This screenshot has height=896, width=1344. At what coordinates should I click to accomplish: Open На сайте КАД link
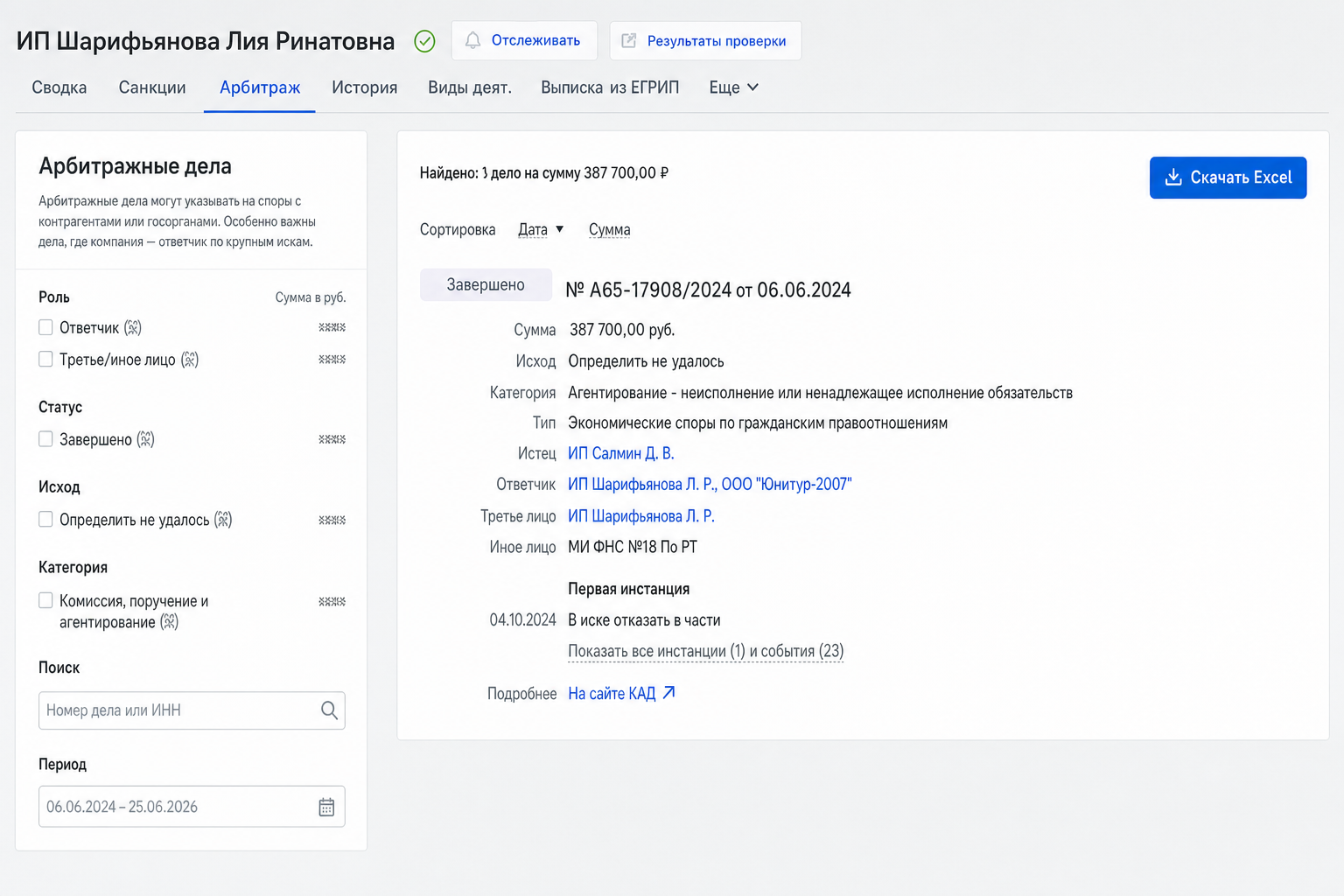612,694
